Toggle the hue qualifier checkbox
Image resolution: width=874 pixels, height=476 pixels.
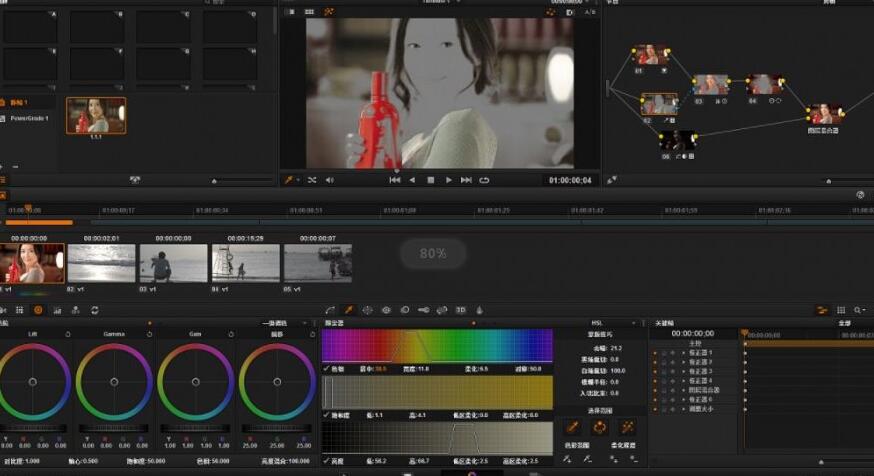[326, 369]
